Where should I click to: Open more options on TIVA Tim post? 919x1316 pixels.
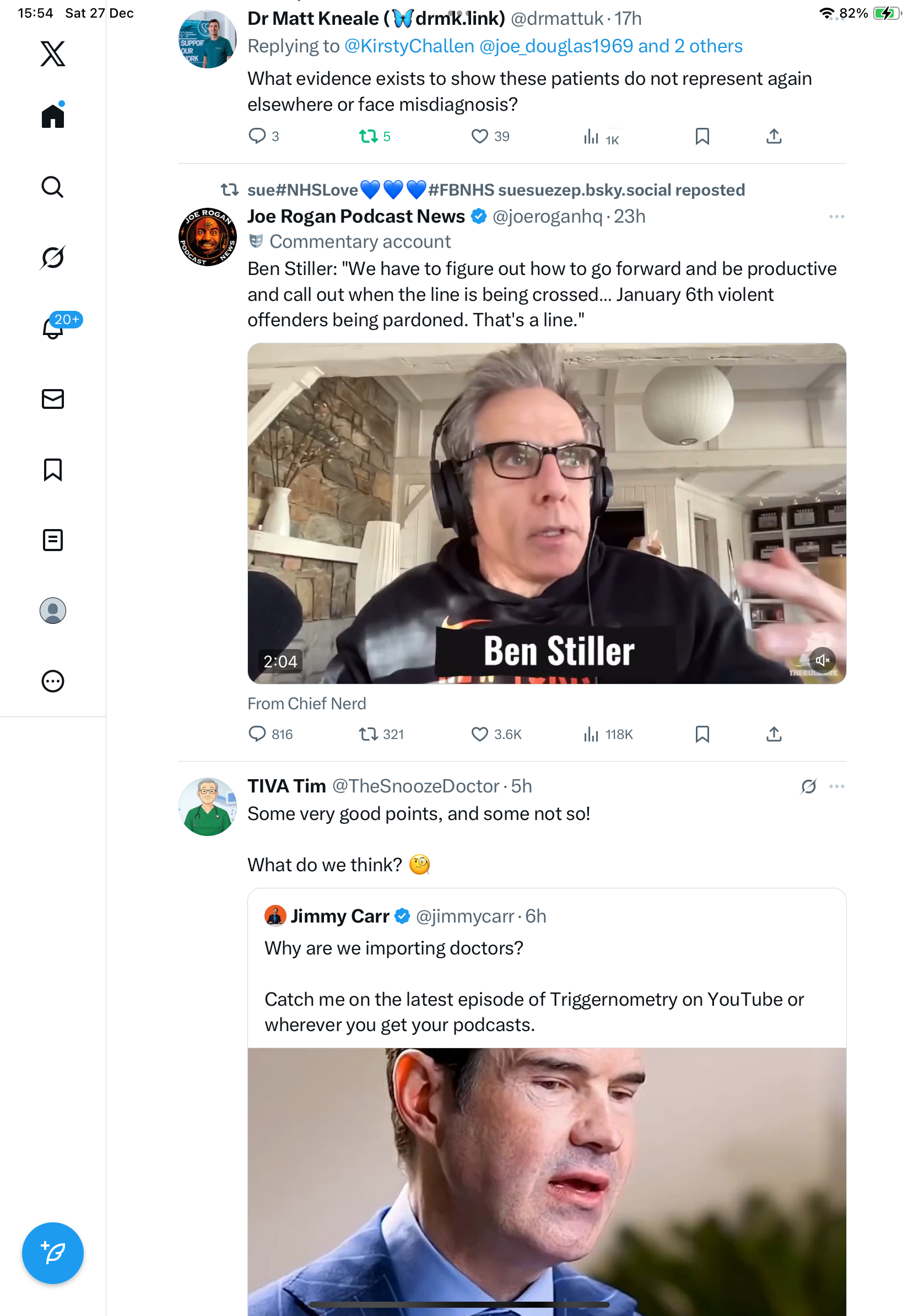836,786
